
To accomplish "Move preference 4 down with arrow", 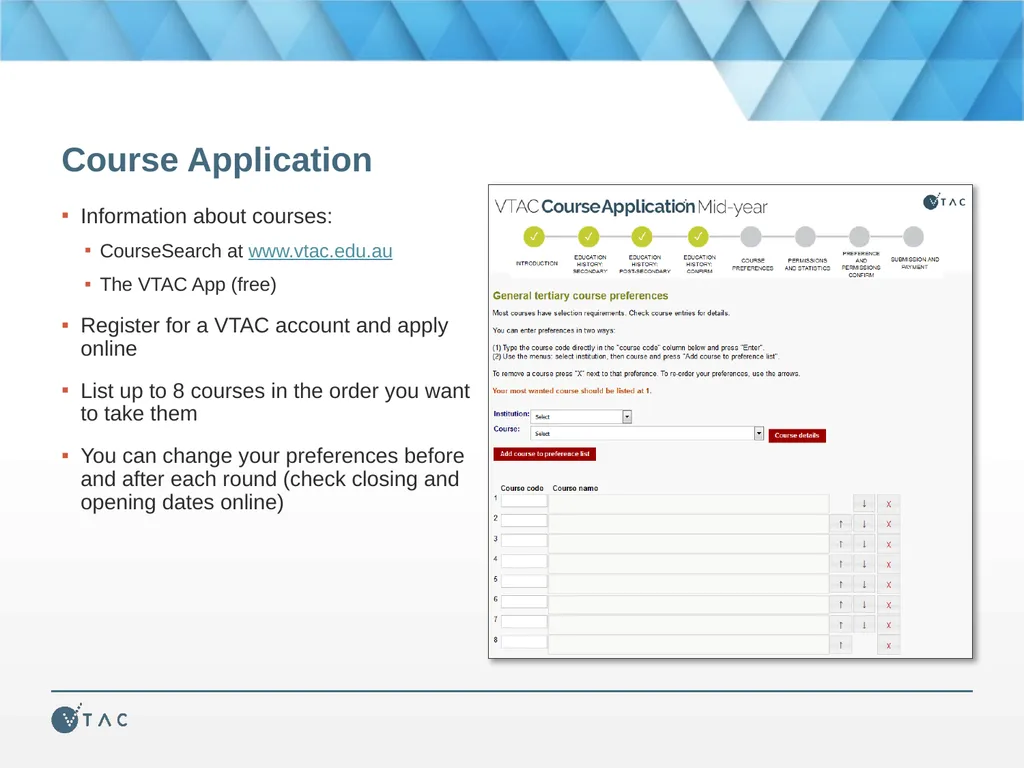I will coord(864,564).
